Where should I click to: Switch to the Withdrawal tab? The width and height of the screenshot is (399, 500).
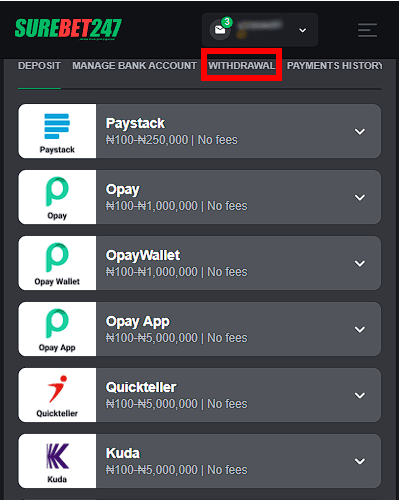point(242,65)
